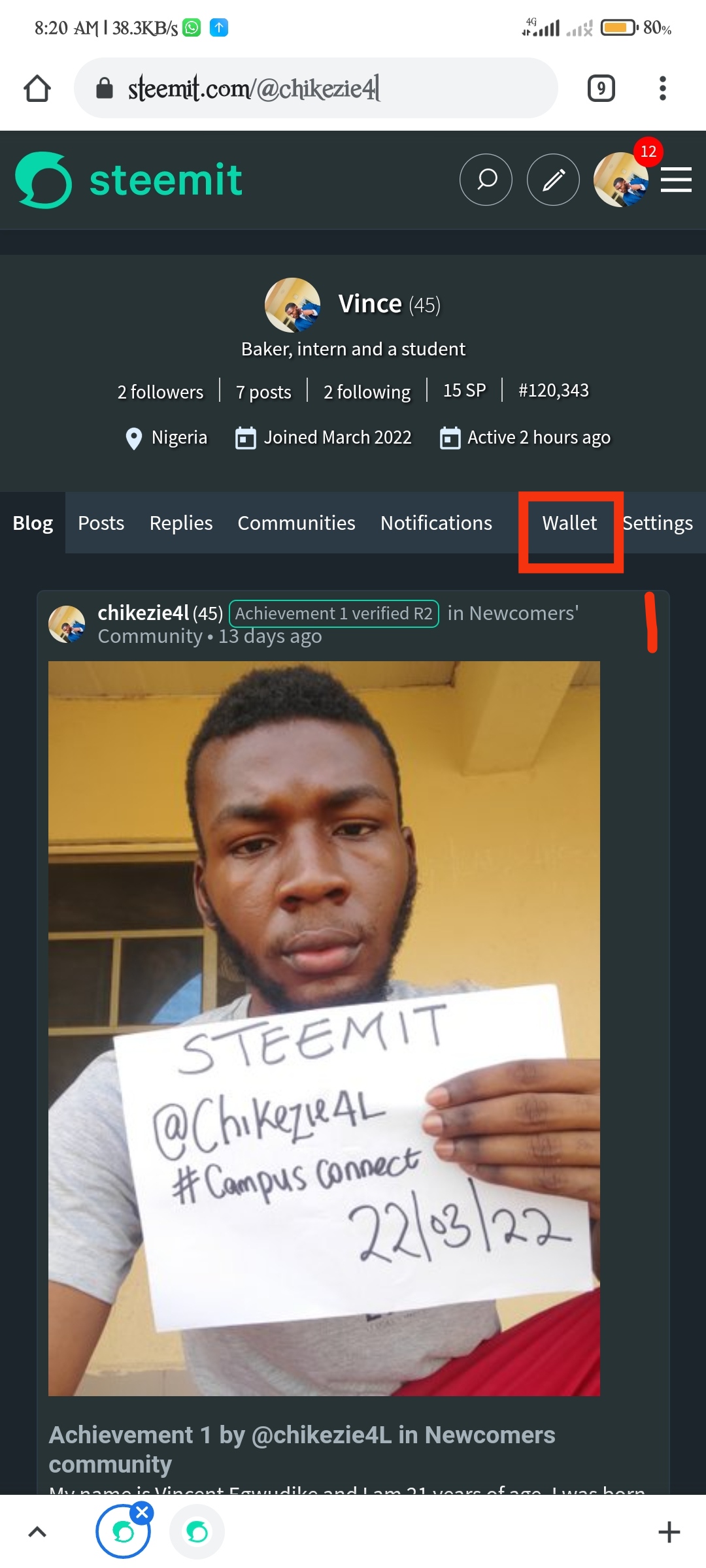The height and width of the screenshot is (1568, 706).
Task: Add a new browser tab with plus
Action: pyautogui.click(x=669, y=1532)
